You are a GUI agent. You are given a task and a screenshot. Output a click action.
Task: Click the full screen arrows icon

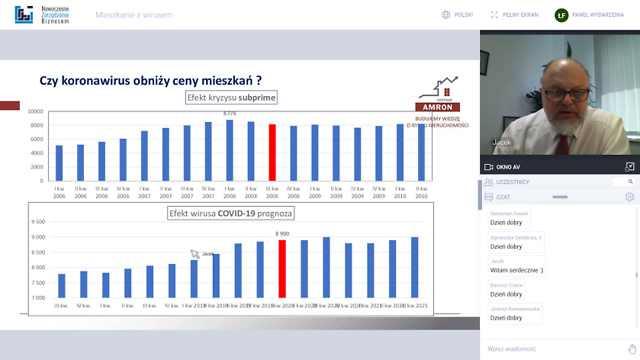(x=494, y=15)
